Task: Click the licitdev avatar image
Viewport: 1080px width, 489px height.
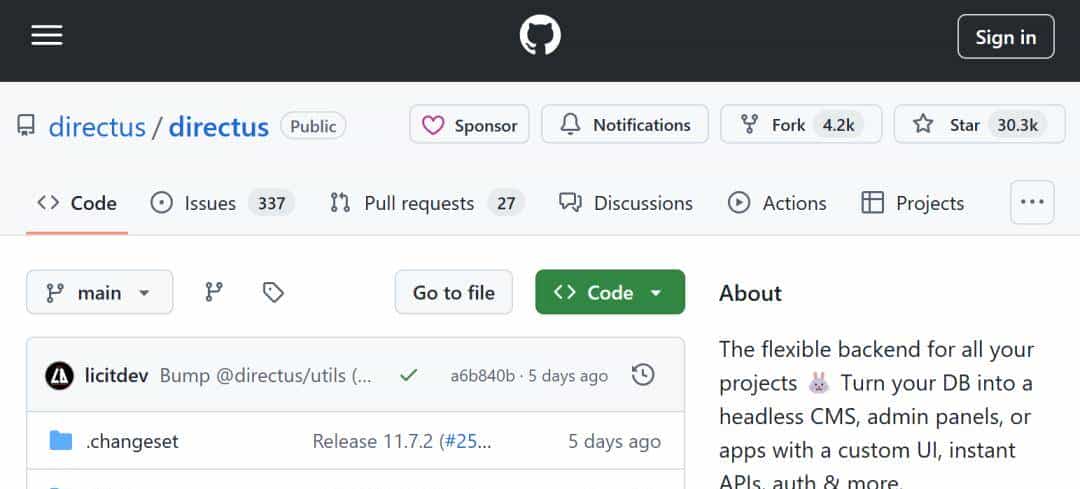Action: point(60,376)
